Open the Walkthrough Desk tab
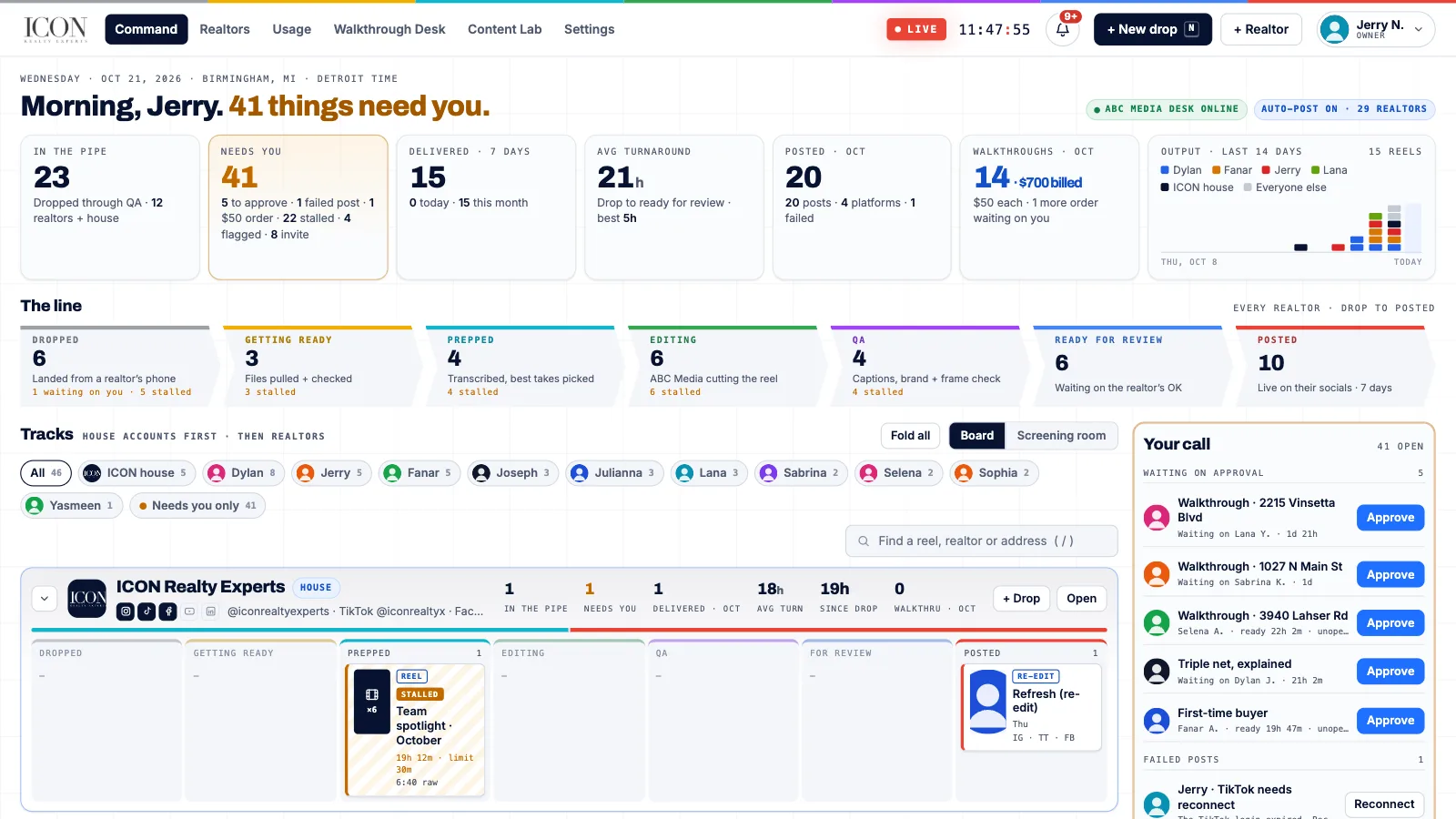This screenshot has height=819, width=1456. pos(389,29)
